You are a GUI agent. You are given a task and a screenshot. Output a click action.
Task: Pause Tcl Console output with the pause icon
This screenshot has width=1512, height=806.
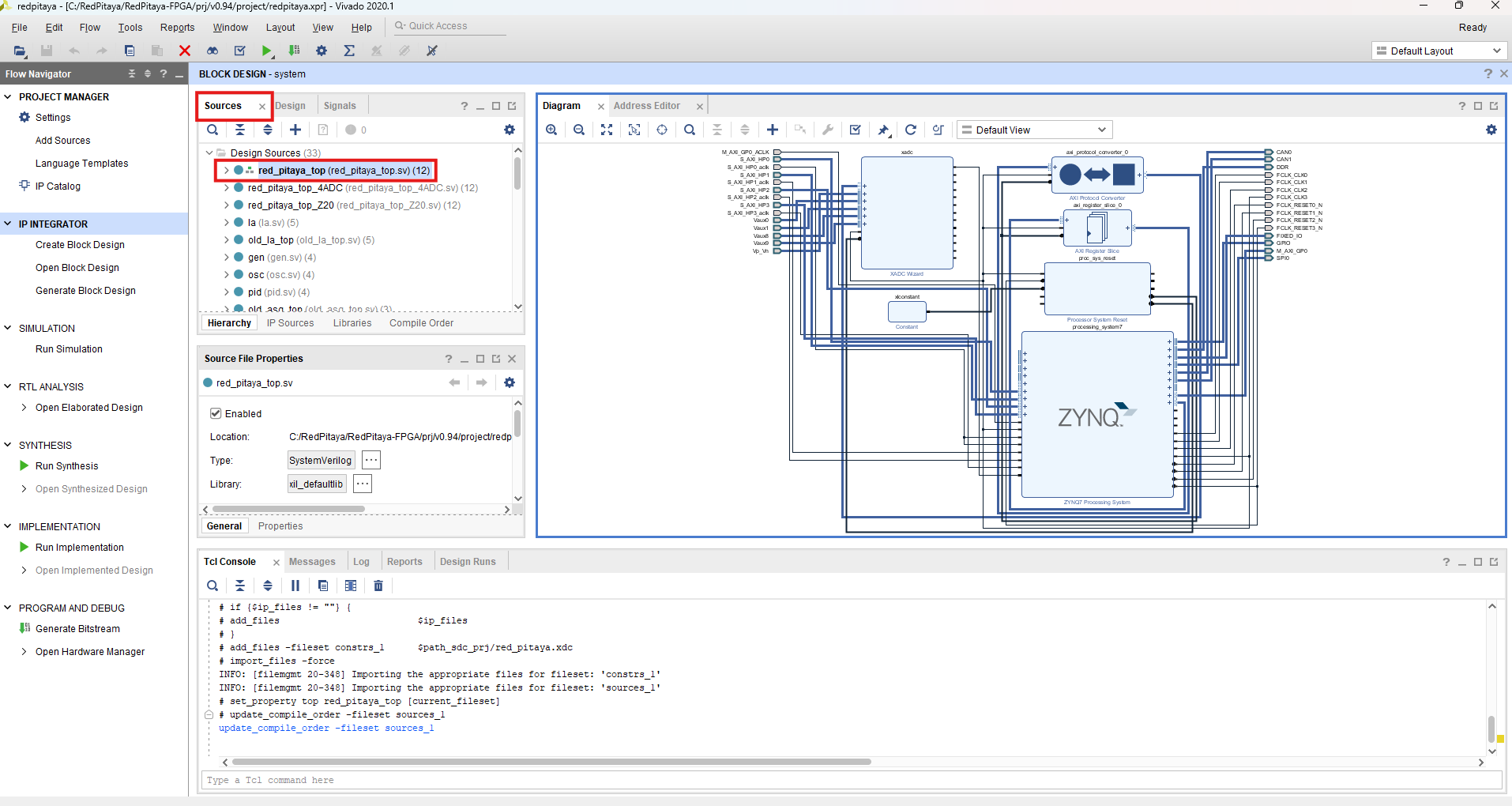tap(295, 586)
